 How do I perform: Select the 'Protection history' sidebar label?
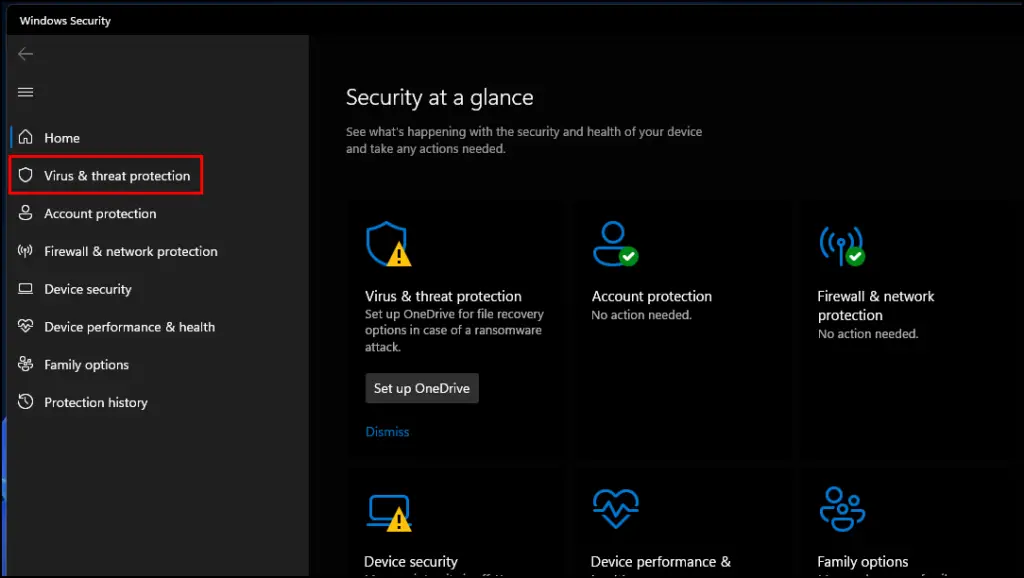click(96, 403)
